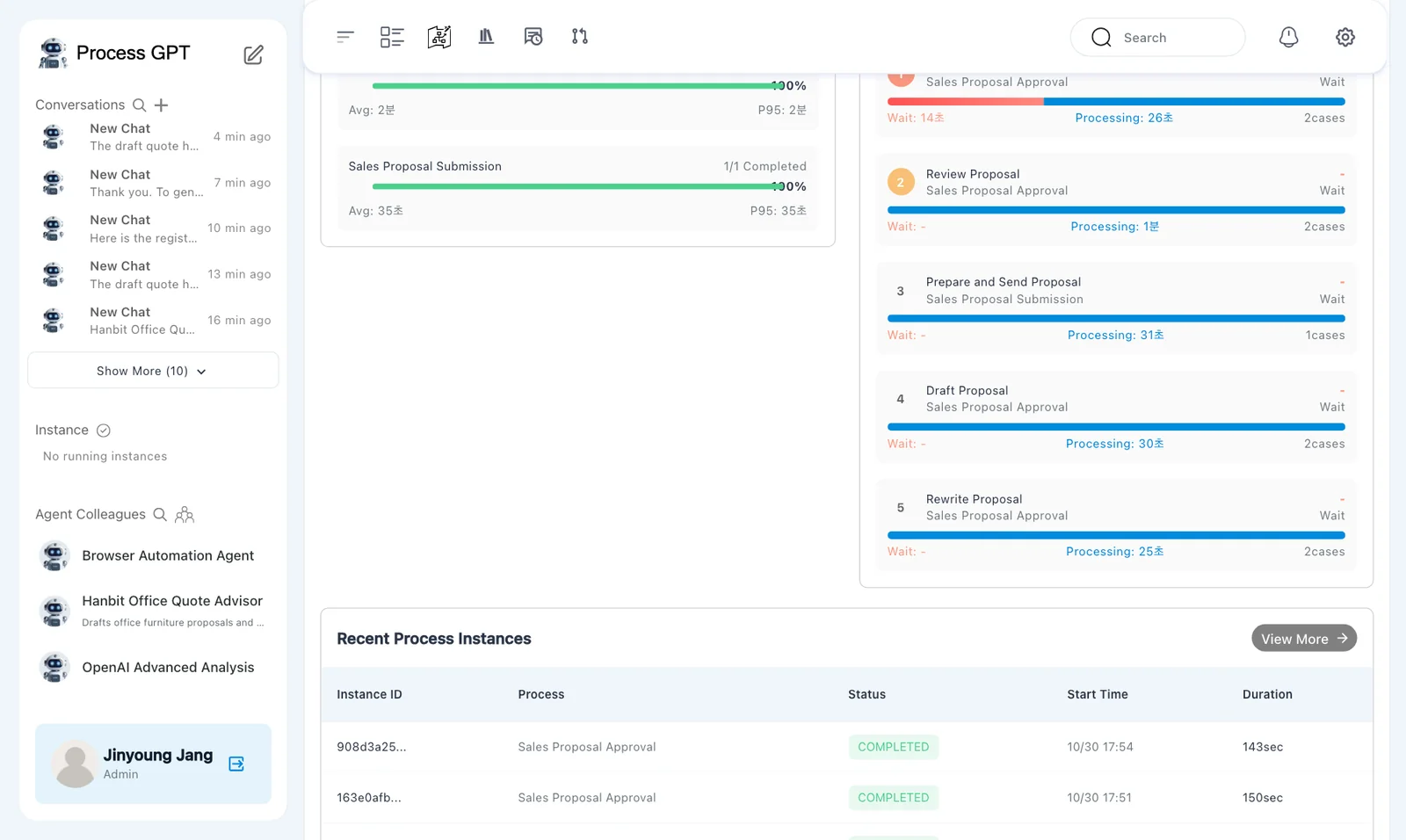
Task: Open the process map icon in toolbar
Action: pyautogui.click(x=439, y=37)
